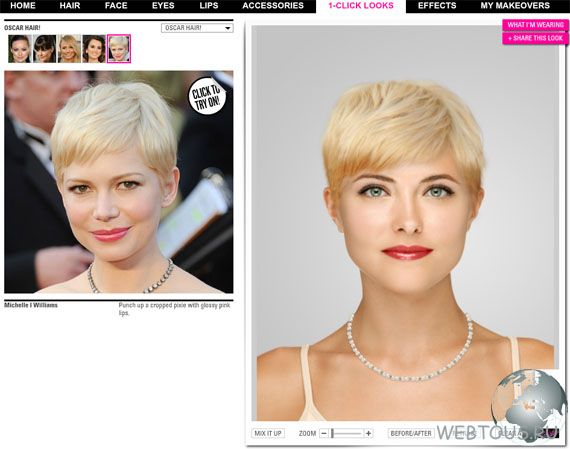Choose the second thumbnail with dark bangs
The width and height of the screenshot is (570, 449).
[45, 49]
